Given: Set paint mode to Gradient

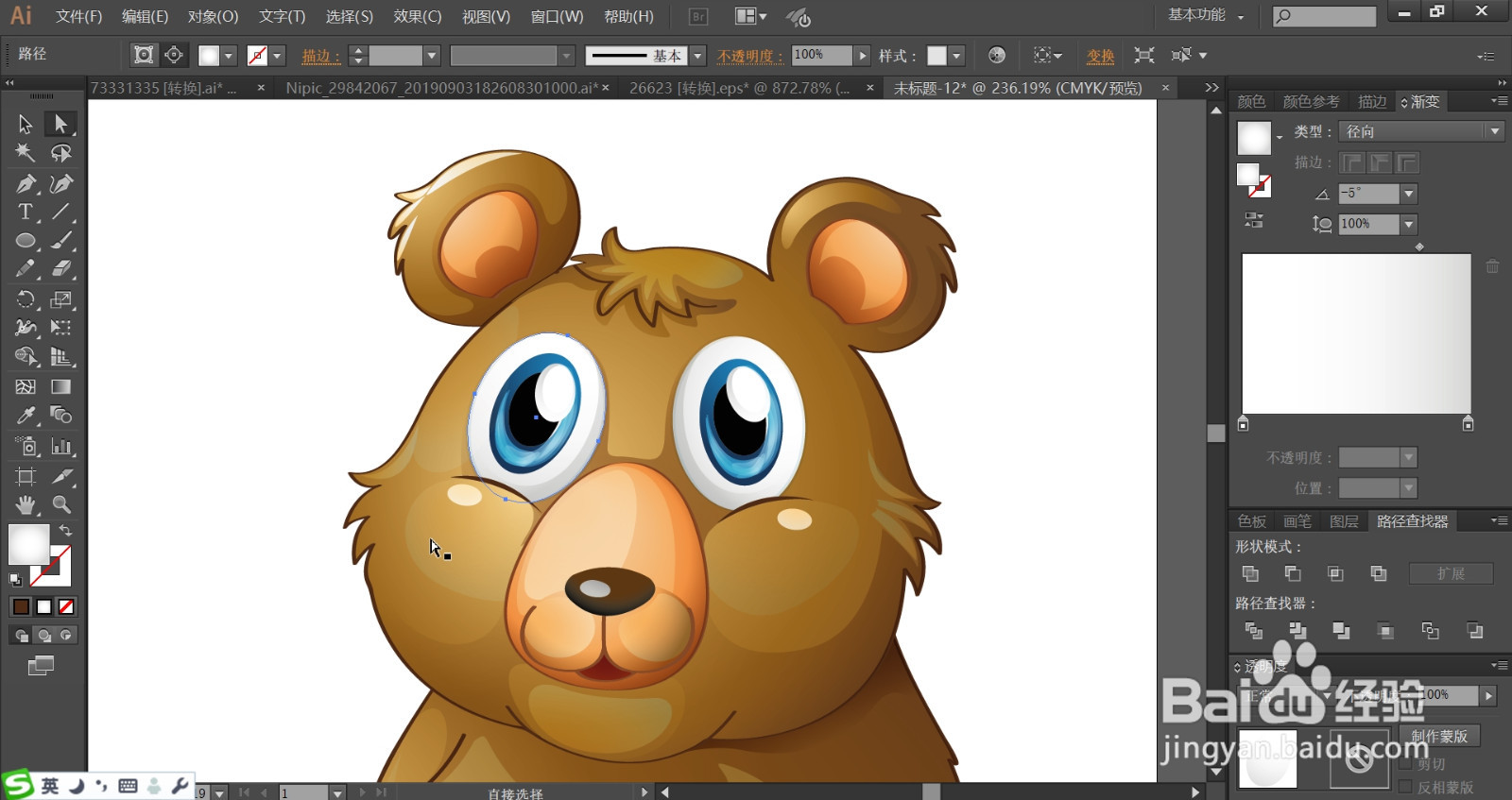Looking at the screenshot, I should click(43, 606).
